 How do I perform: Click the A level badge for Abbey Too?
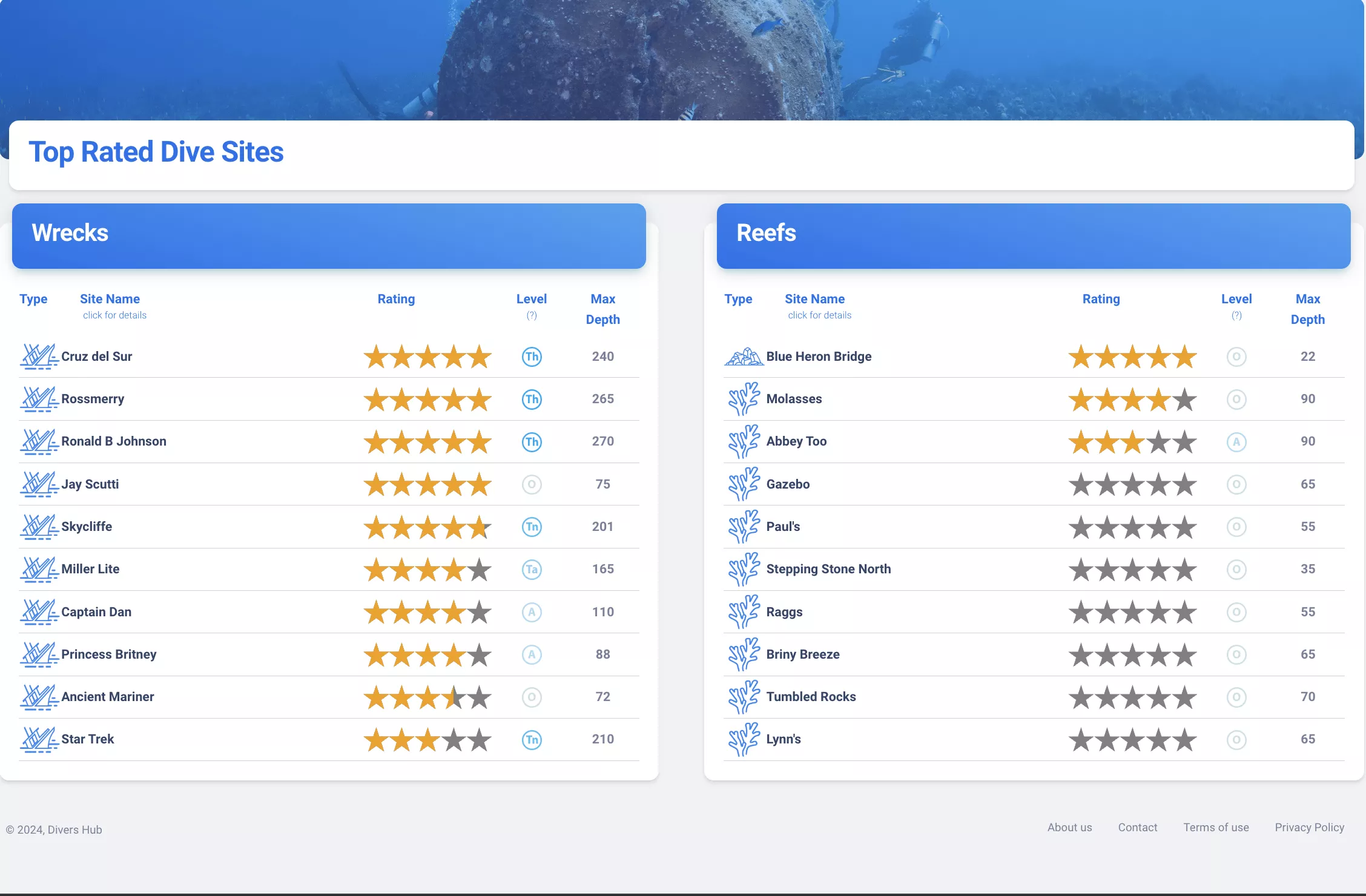tap(1236, 442)
